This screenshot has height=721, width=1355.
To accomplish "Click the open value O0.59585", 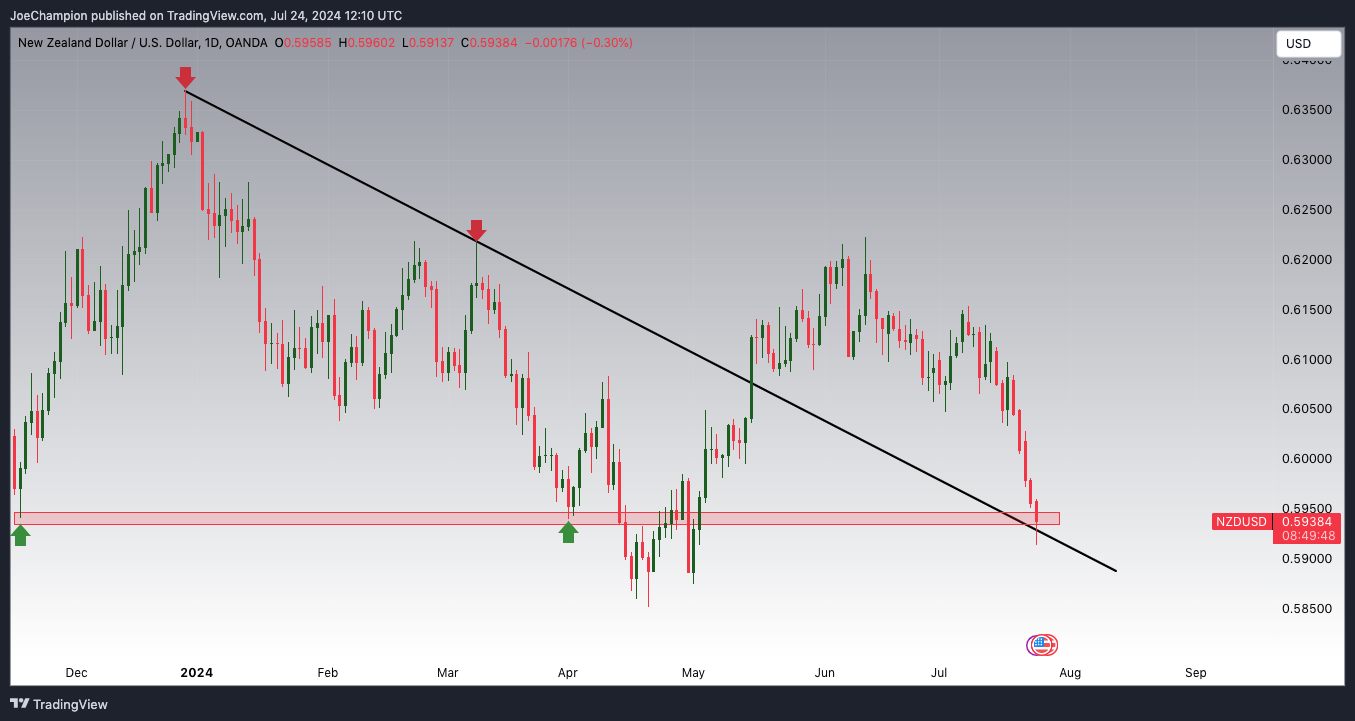I will pyautogui.click(x=303, y=43).
